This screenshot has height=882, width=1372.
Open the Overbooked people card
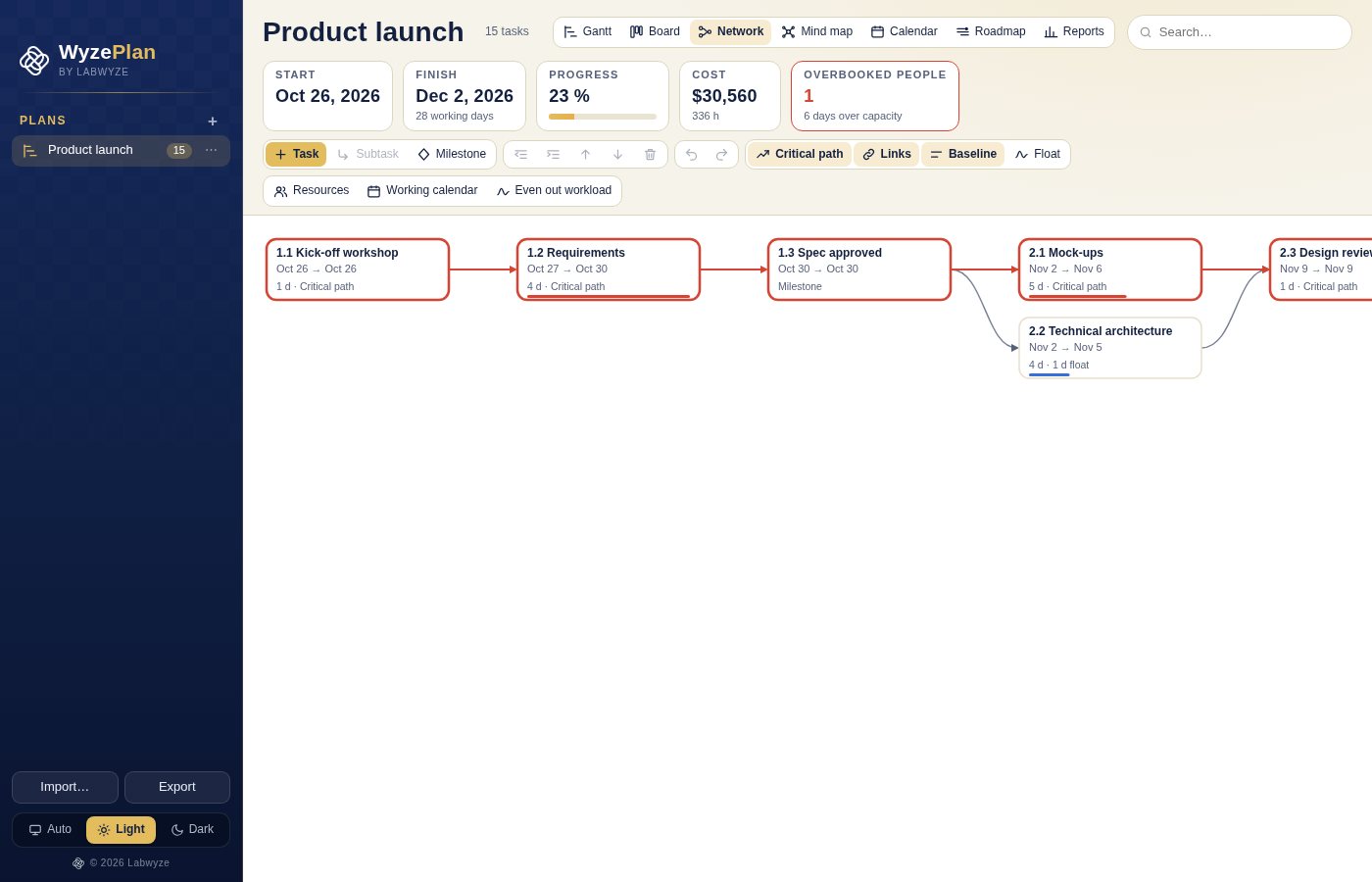pos(875,96)
